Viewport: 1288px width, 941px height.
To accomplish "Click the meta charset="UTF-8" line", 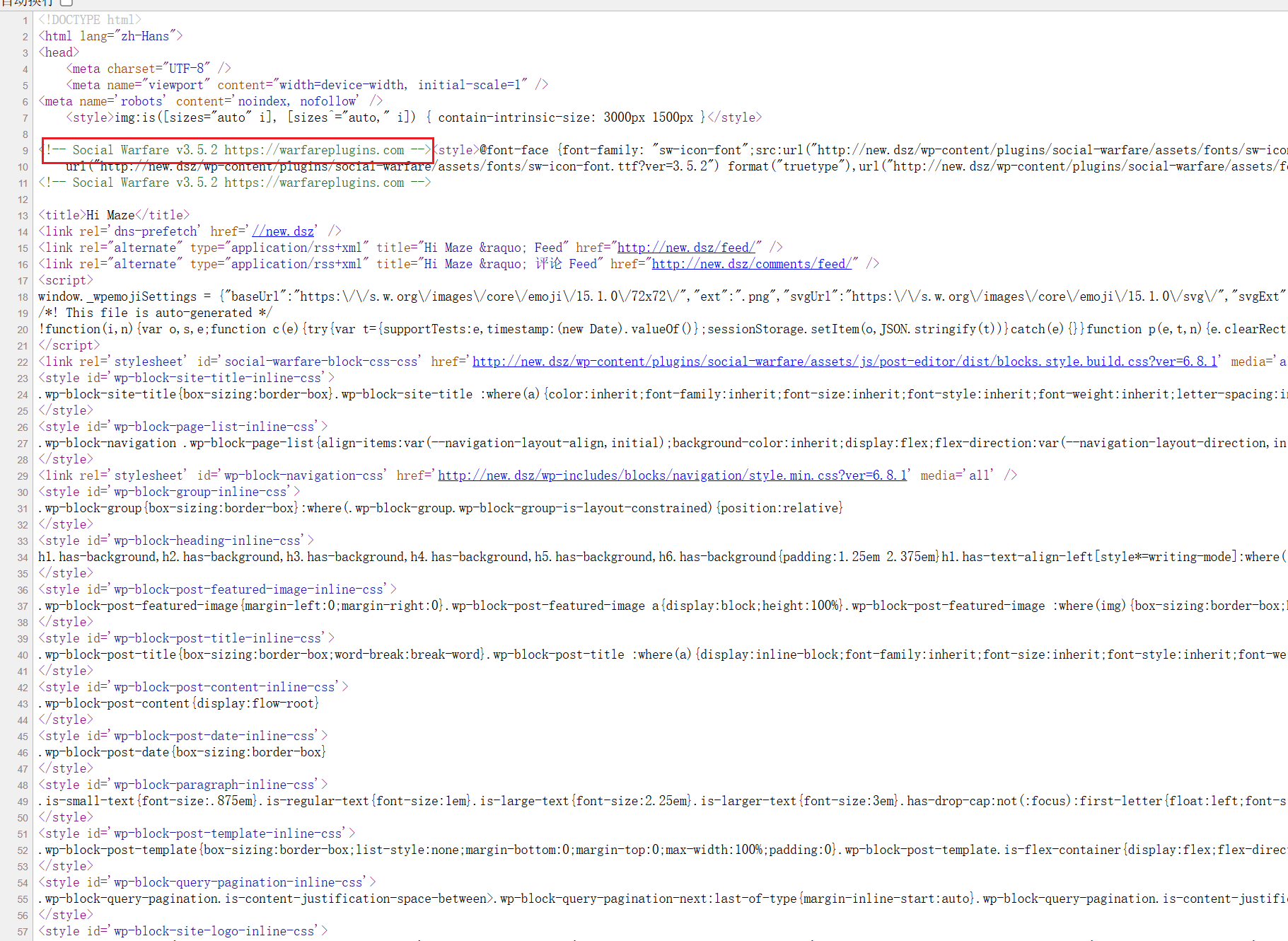I will tap(149, 69).
